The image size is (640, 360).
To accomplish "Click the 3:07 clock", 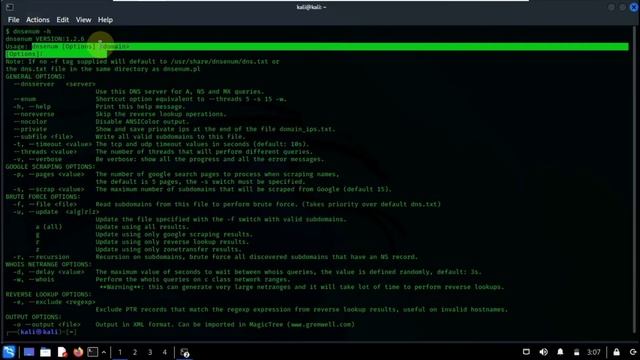I will pos(593,352).
